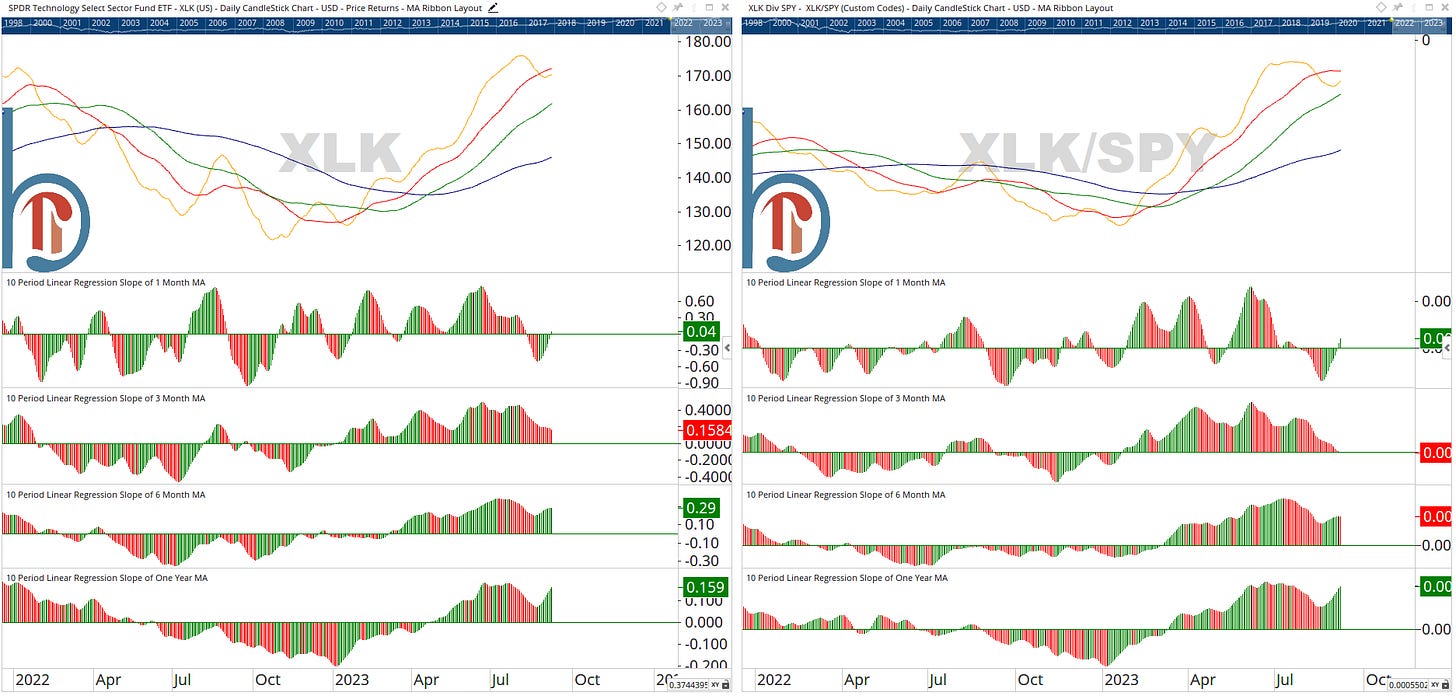The image size is (1456, 697).
Task: Click the diamond link icon on XLK/SPY chart
Action: pos(1381,7)
